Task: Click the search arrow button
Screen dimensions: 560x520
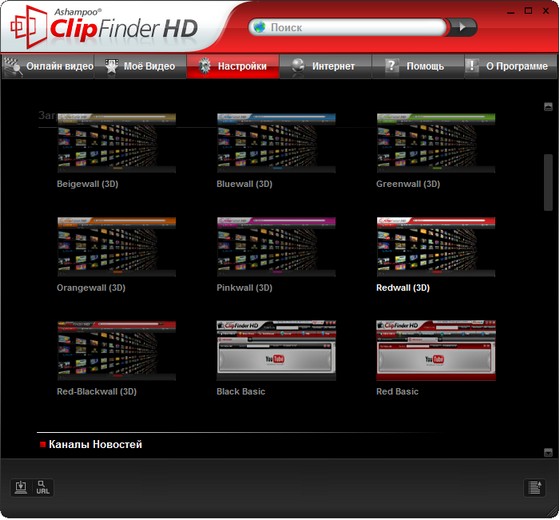Action: click(x=462, y=27)
